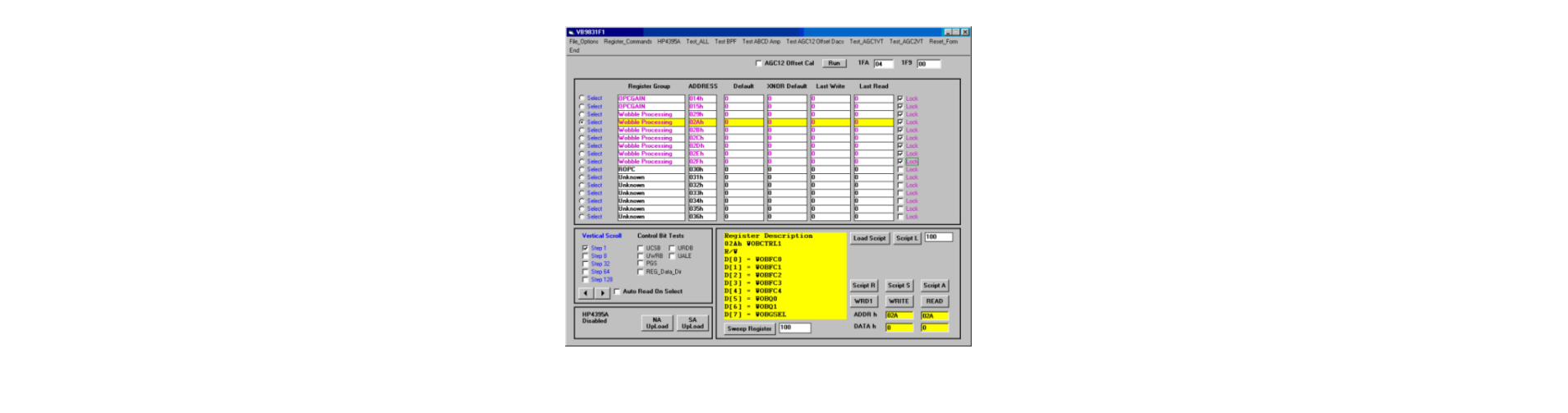The height and width of the screenshot is (413, 1568).
Task: Check the Lock checkbox for address 030h
Action: (x=900, y=169)
